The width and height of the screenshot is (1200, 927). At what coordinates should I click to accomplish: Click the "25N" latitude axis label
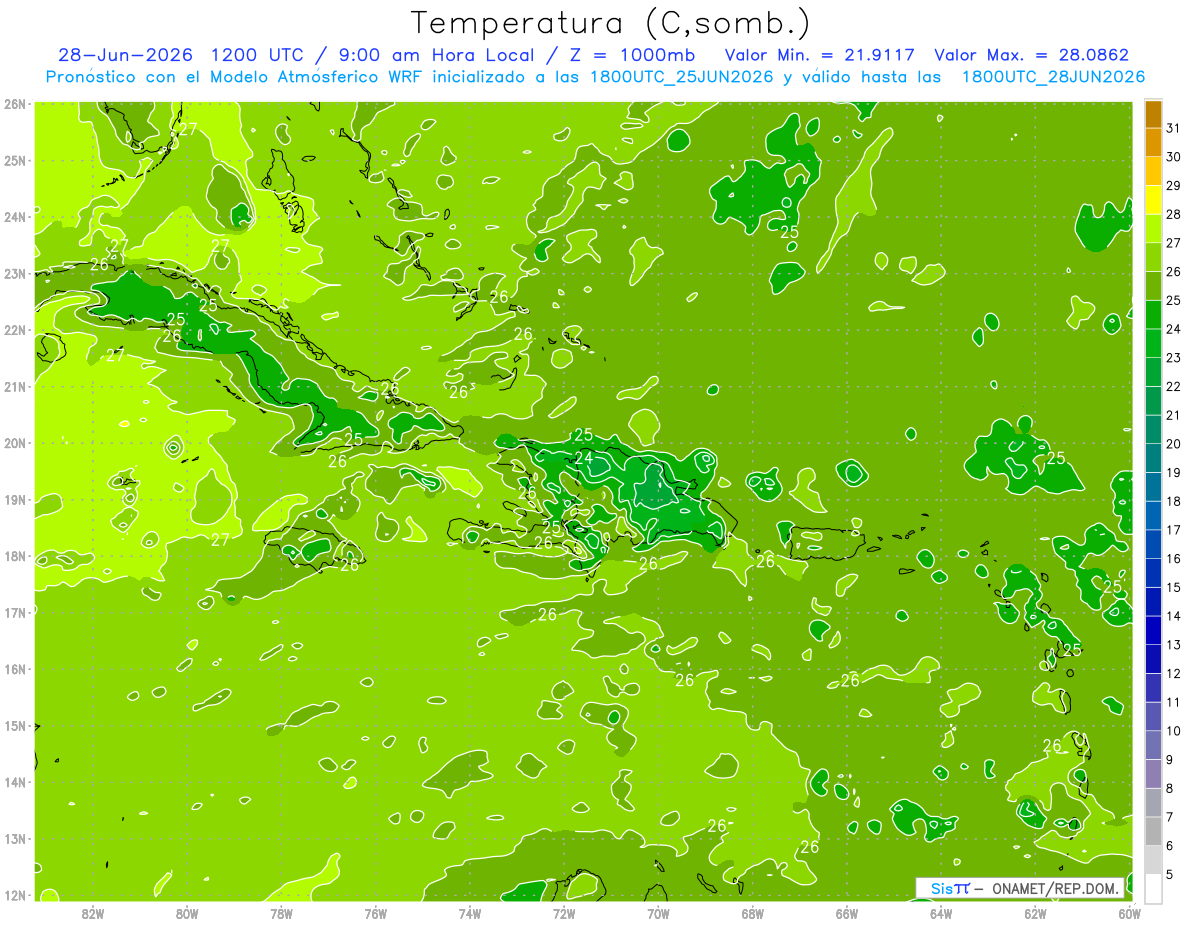click(x=15, y=160)
